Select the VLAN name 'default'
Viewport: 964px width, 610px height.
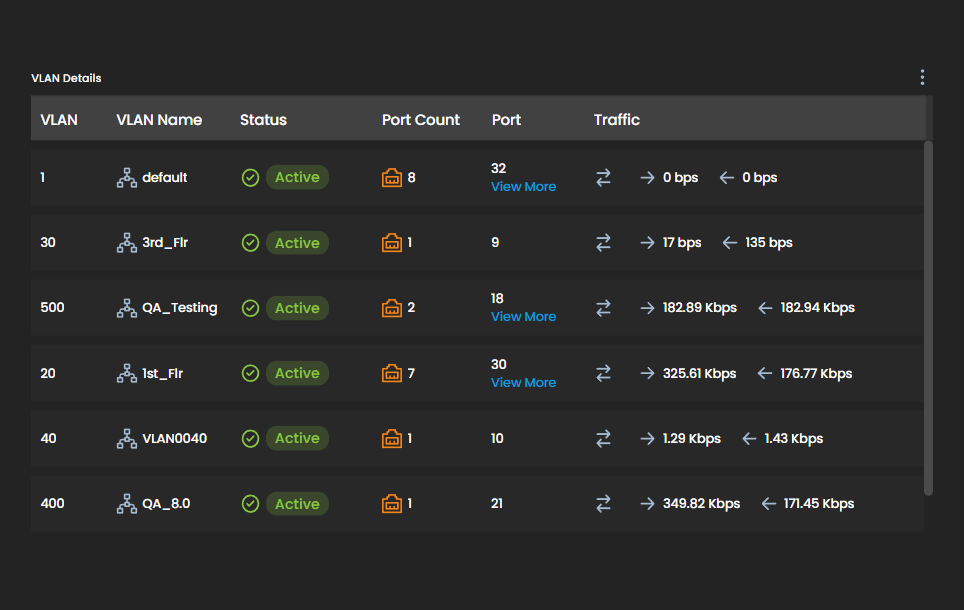click(x=165, y=178)
